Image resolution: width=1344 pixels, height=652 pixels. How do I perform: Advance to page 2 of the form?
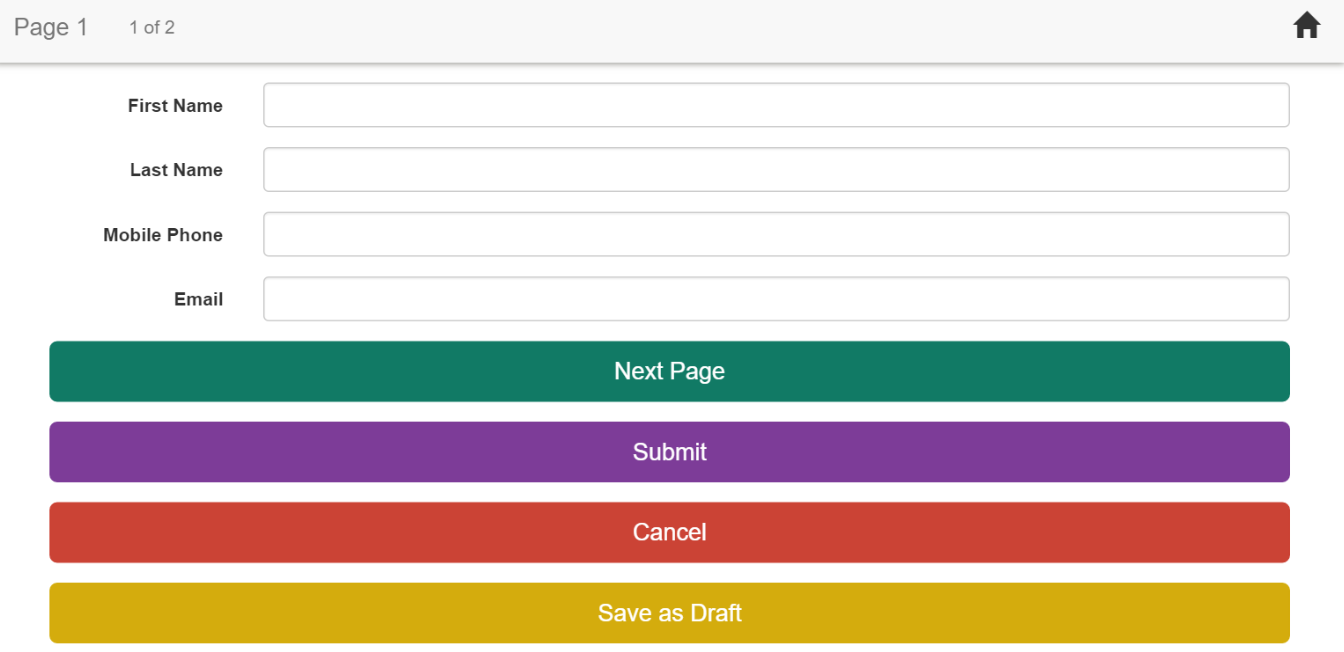pos(669,371)
